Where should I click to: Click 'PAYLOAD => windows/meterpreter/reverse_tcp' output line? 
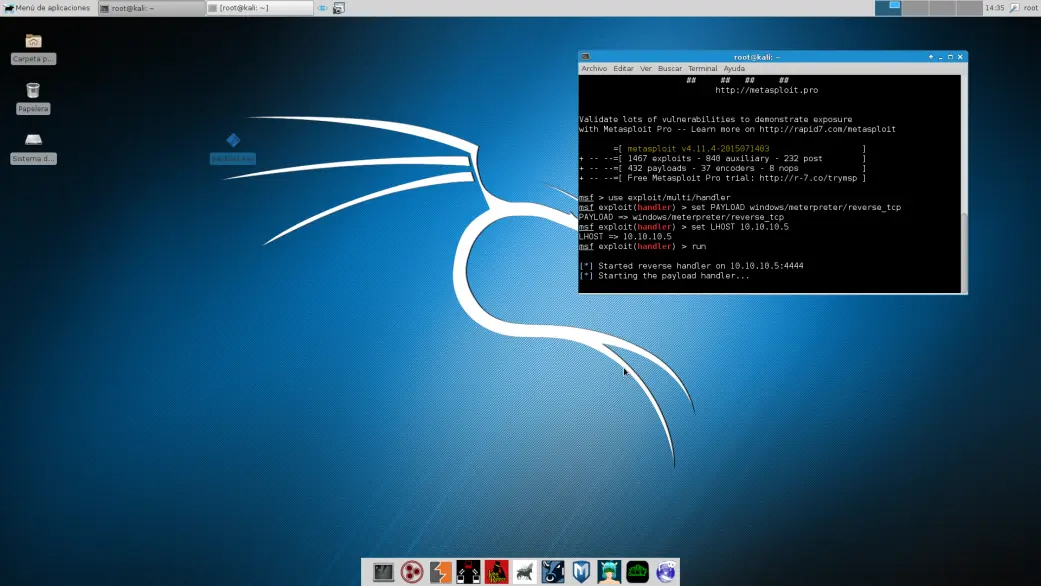click(x=681, y=218)
